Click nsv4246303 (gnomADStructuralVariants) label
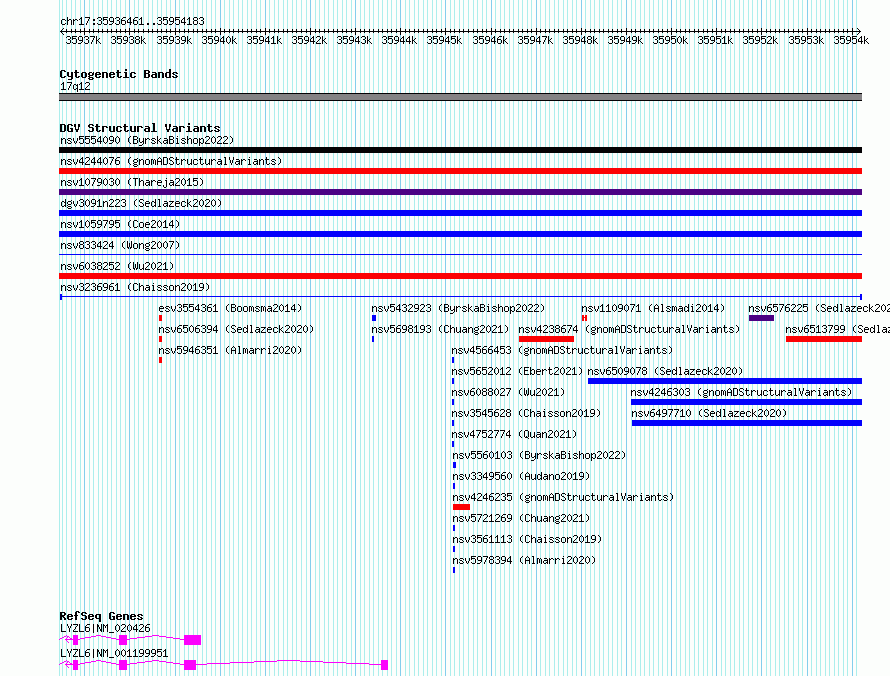The image size is (890, 676). (x=741, y=392)
